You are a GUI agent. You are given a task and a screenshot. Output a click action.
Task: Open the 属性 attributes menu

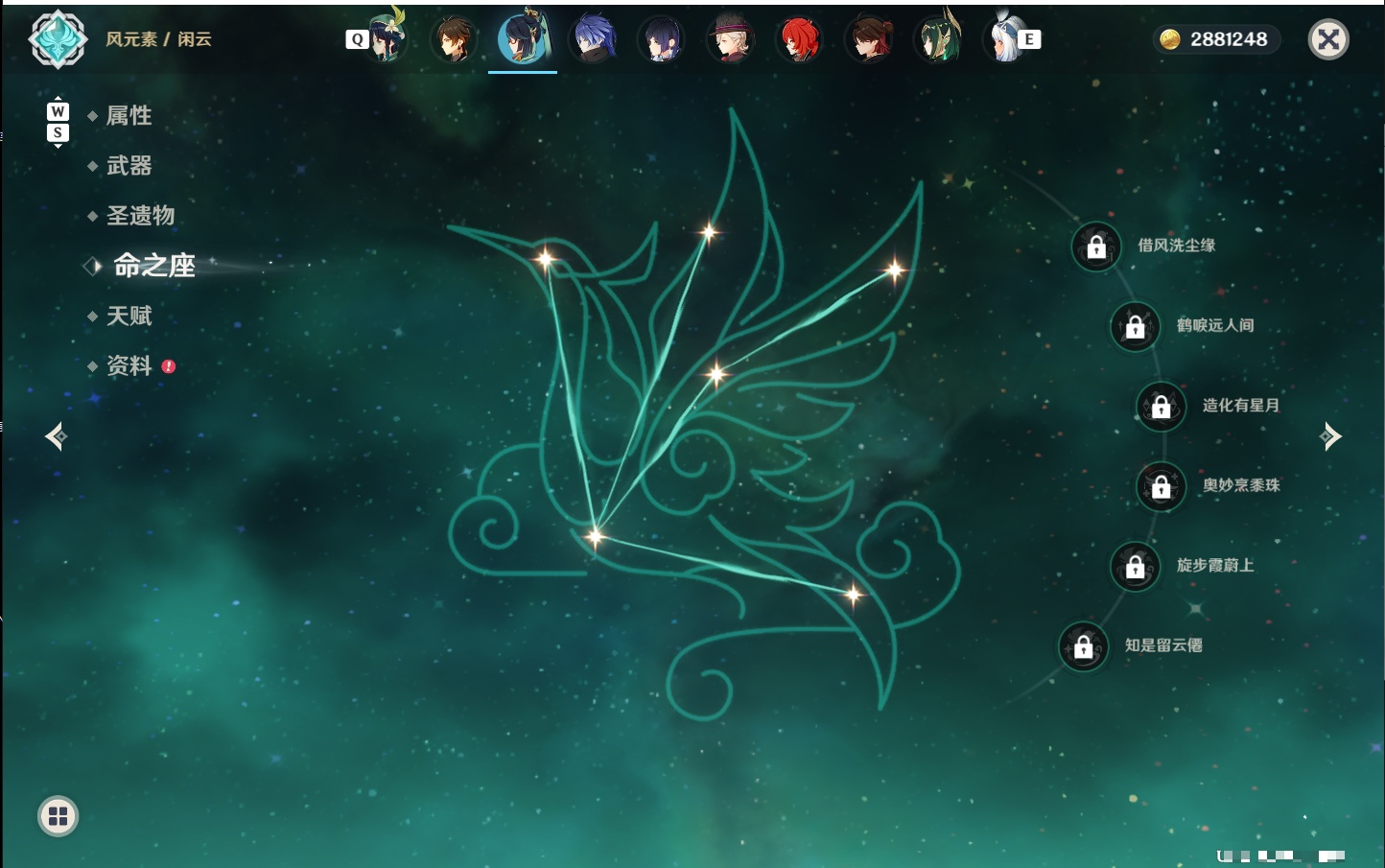click(129, 116)
